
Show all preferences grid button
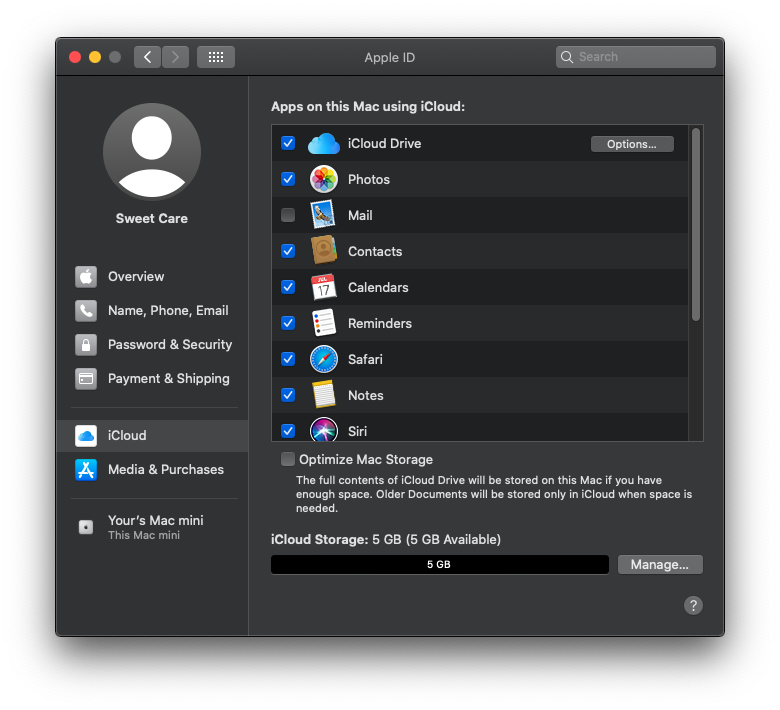pyautogui.click(x=215, y=57)
